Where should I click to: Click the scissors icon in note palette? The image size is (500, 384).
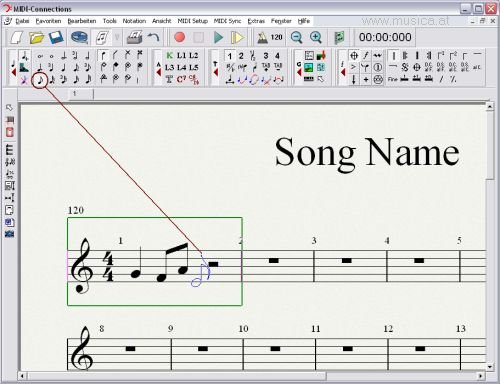24,80
